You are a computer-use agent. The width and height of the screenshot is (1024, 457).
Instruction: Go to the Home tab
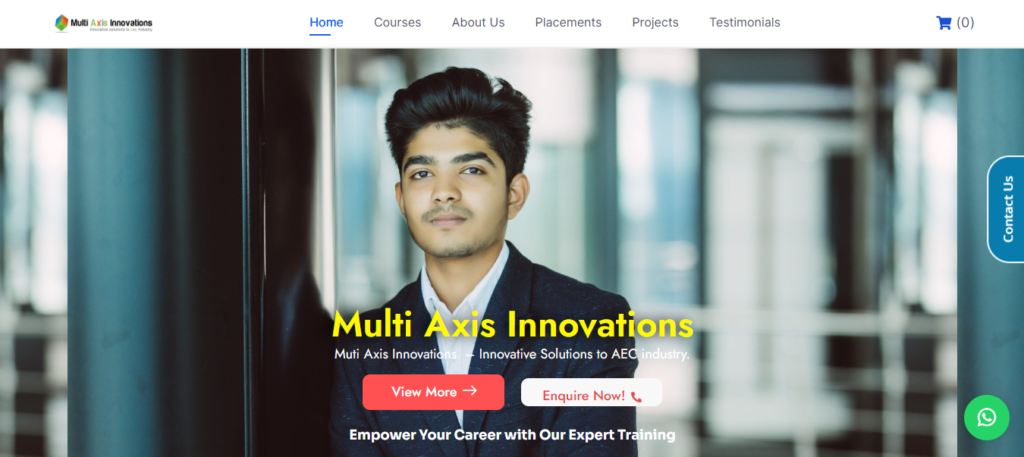coord(327,23)
